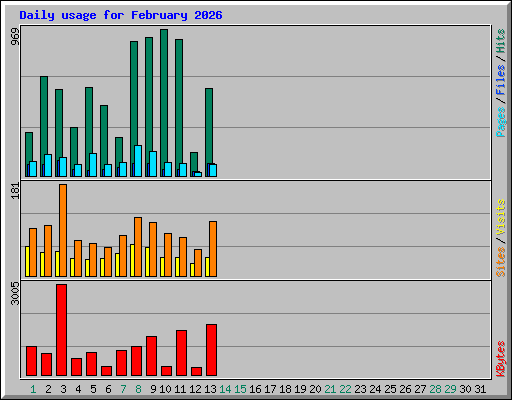This screenshot has width=512, height=400.
Task: Click day 3 on the date axis
Action: tap(63, 389)
